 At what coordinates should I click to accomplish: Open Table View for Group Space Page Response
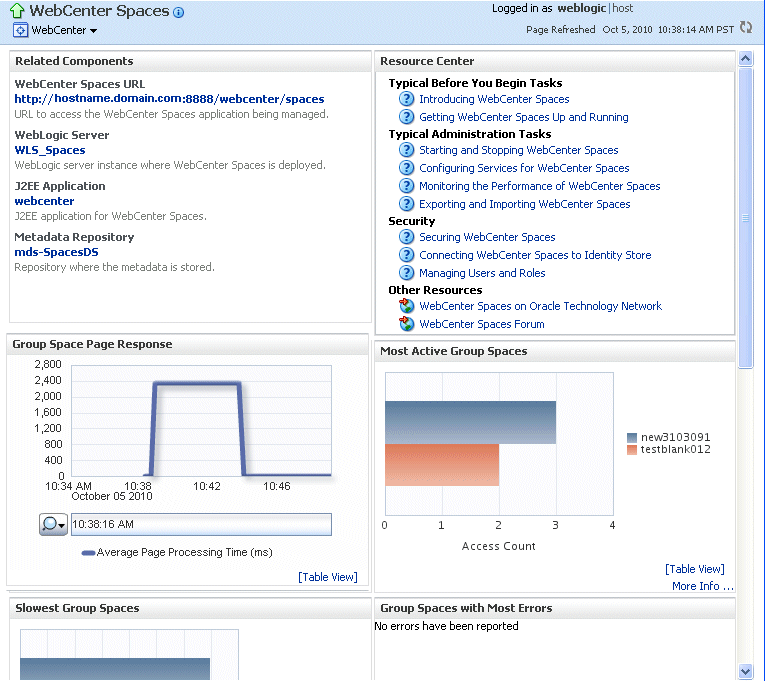tap(328, 577)
